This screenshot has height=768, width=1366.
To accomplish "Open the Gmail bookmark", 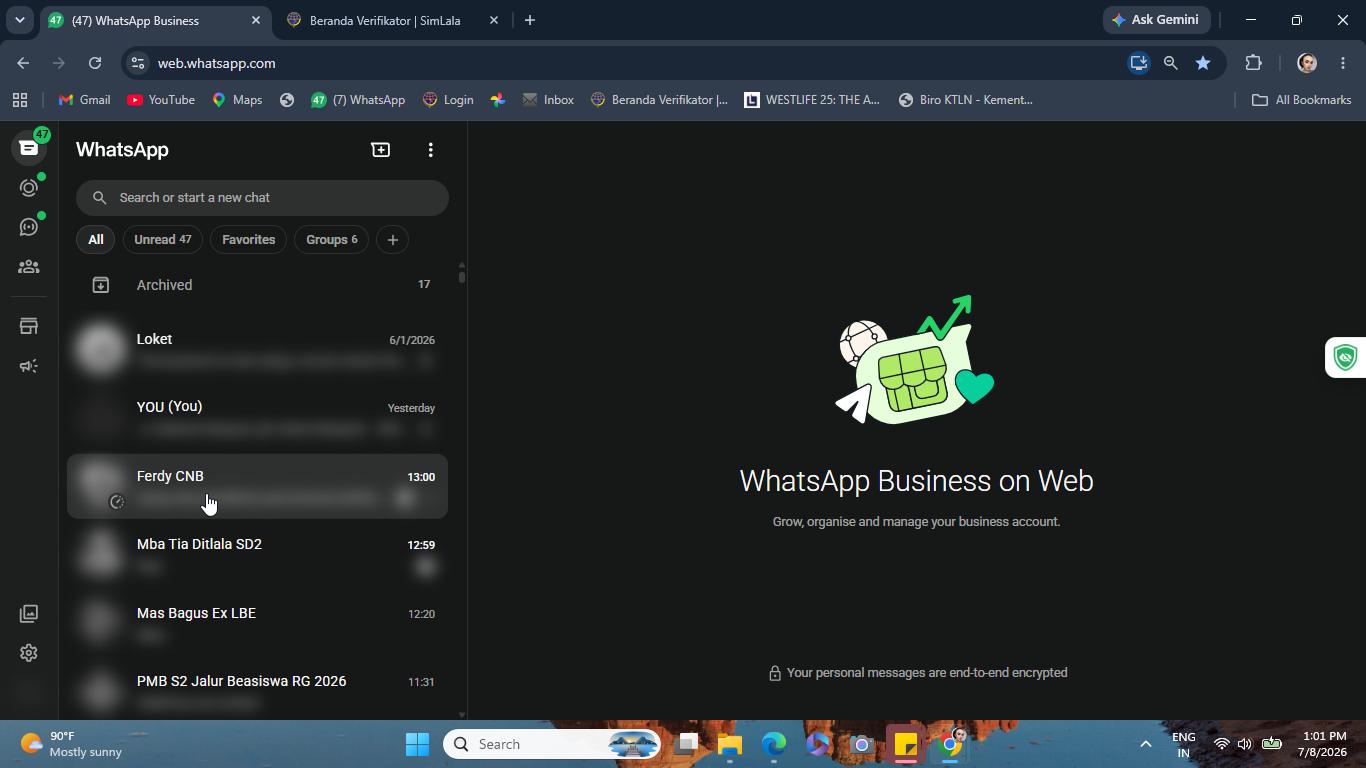I will 84,100.
